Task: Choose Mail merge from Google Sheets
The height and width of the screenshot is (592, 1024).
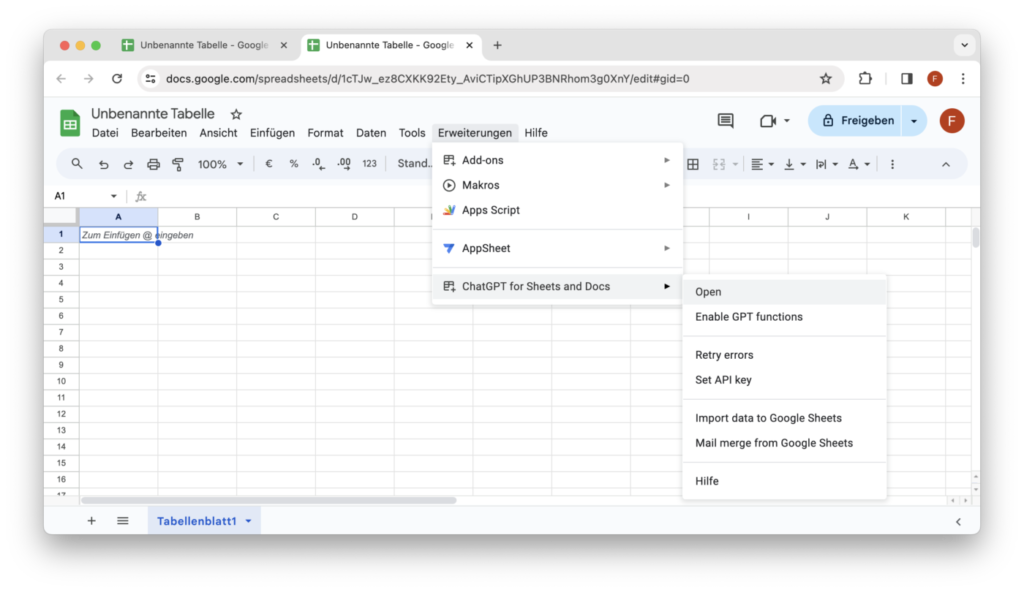Action: point(784,443)
